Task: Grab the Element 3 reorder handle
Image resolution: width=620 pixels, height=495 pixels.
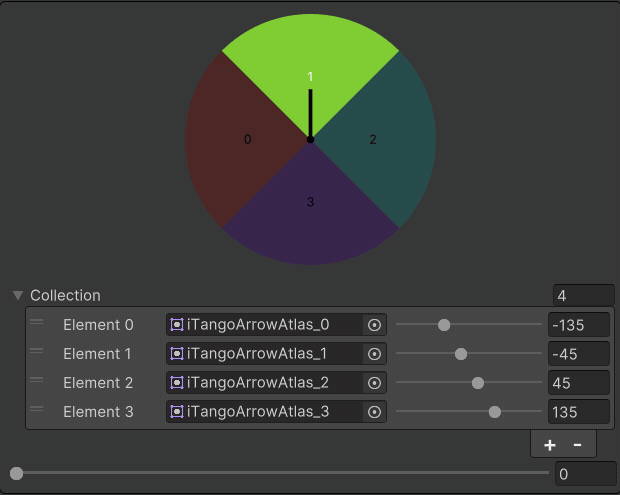Action: point(36,409)
